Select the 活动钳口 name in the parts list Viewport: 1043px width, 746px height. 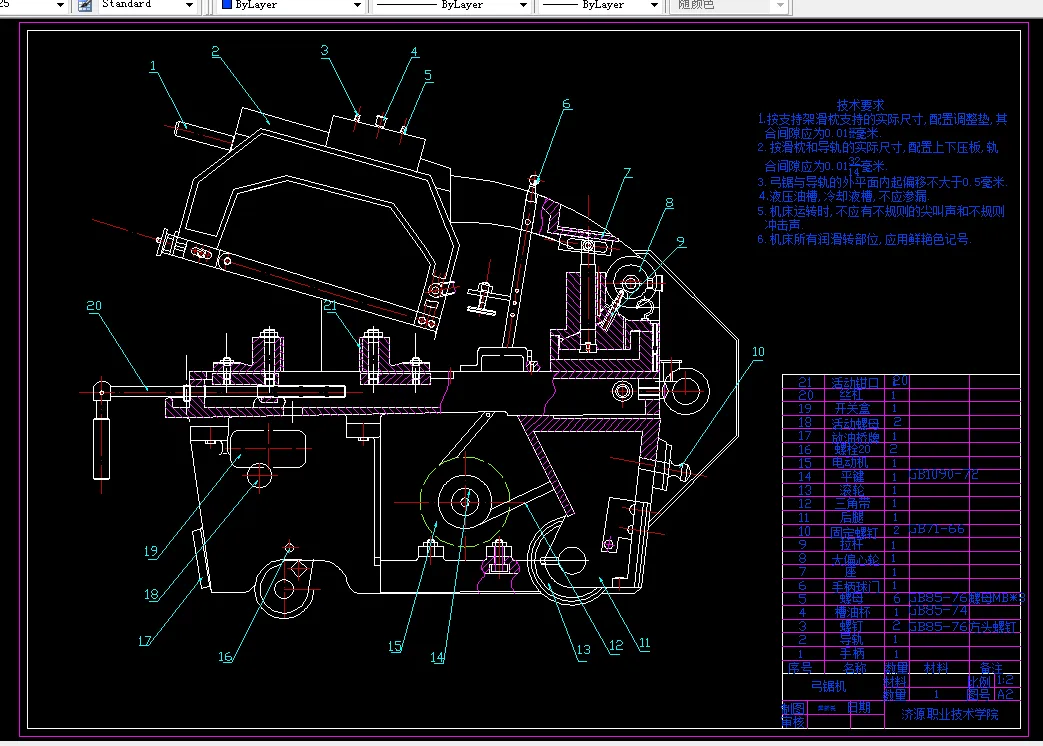[x=855, y=382]
